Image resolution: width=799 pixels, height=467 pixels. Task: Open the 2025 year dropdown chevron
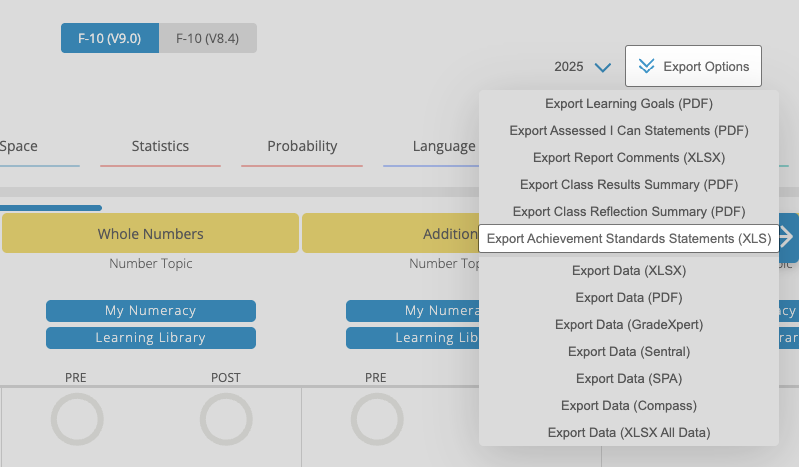point(603,67)
